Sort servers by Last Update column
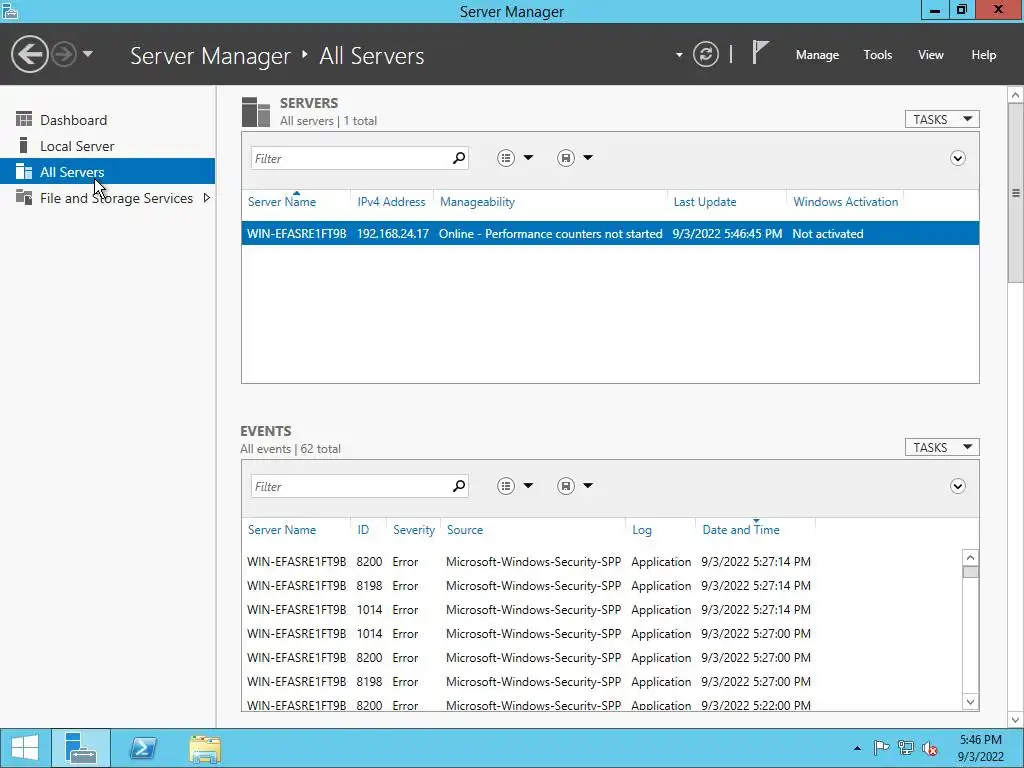Screen dimensions: 1024x768 (x=705, y=202)
